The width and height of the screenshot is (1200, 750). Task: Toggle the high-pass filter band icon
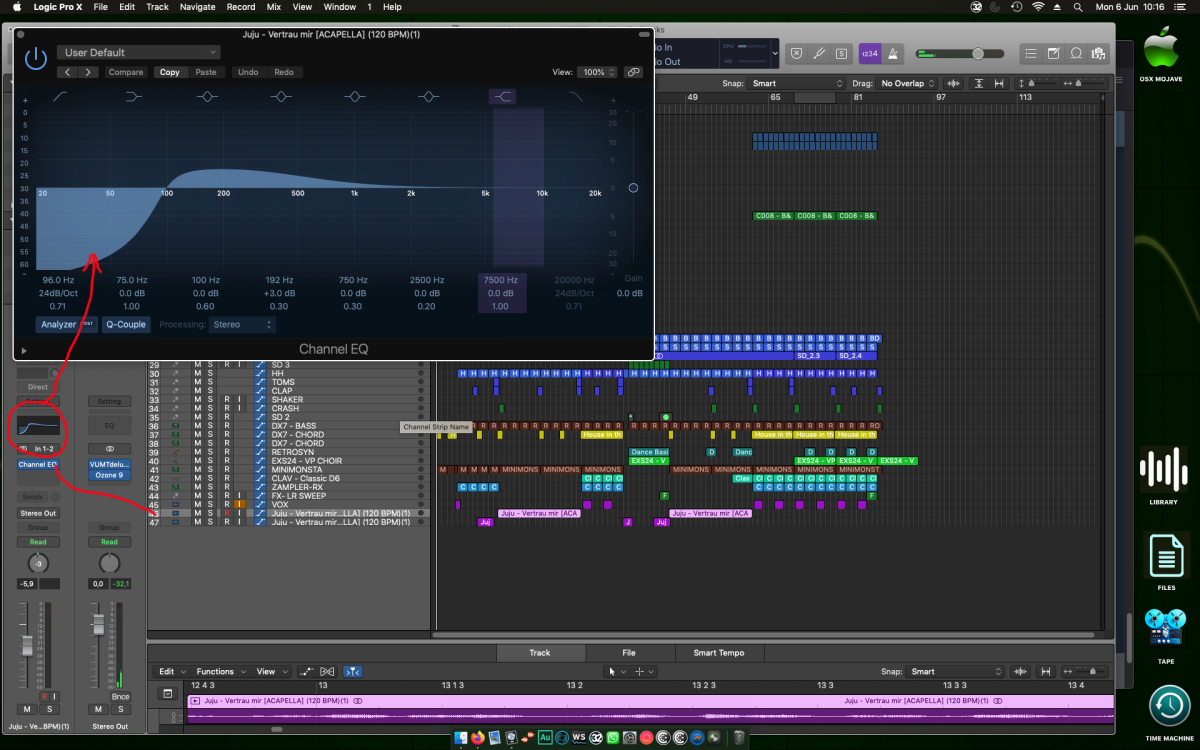[x=61, y=96]
